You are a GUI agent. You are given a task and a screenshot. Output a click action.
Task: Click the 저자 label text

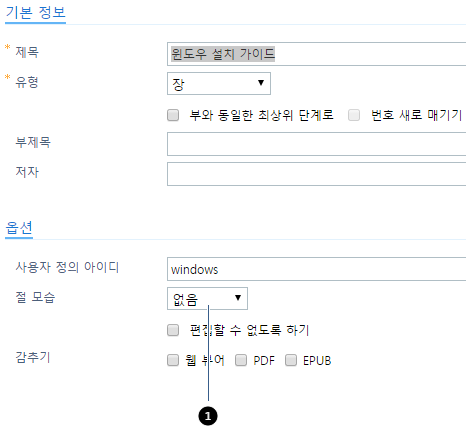[27, 172]
